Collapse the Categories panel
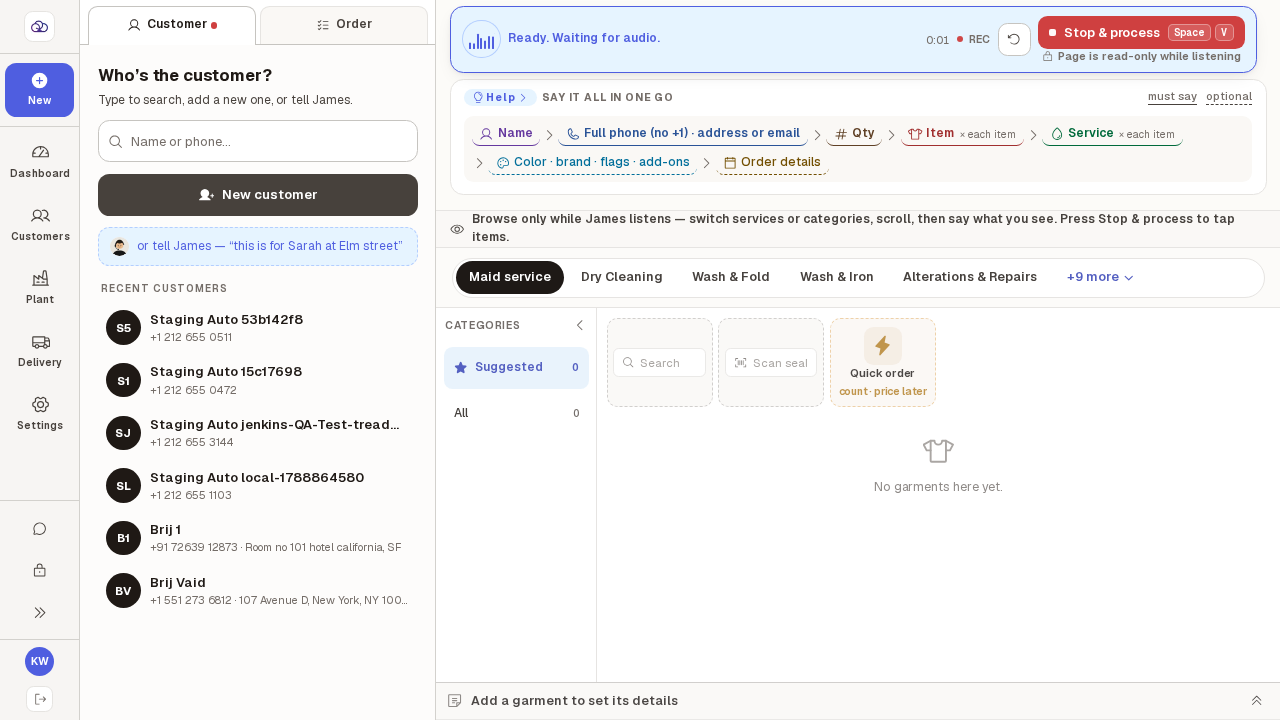1280x720 pixels. [579, 325]
